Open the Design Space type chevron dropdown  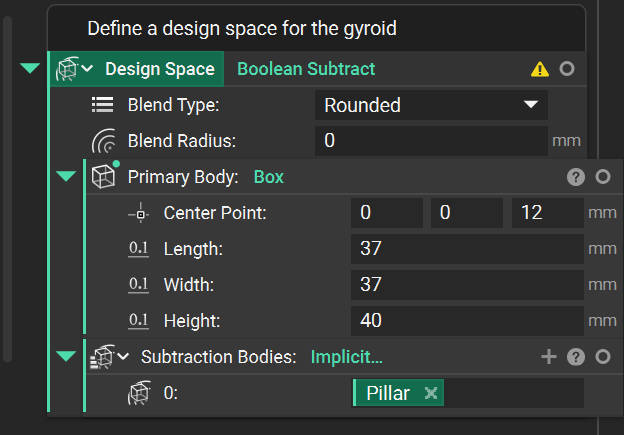coord(87,69)
